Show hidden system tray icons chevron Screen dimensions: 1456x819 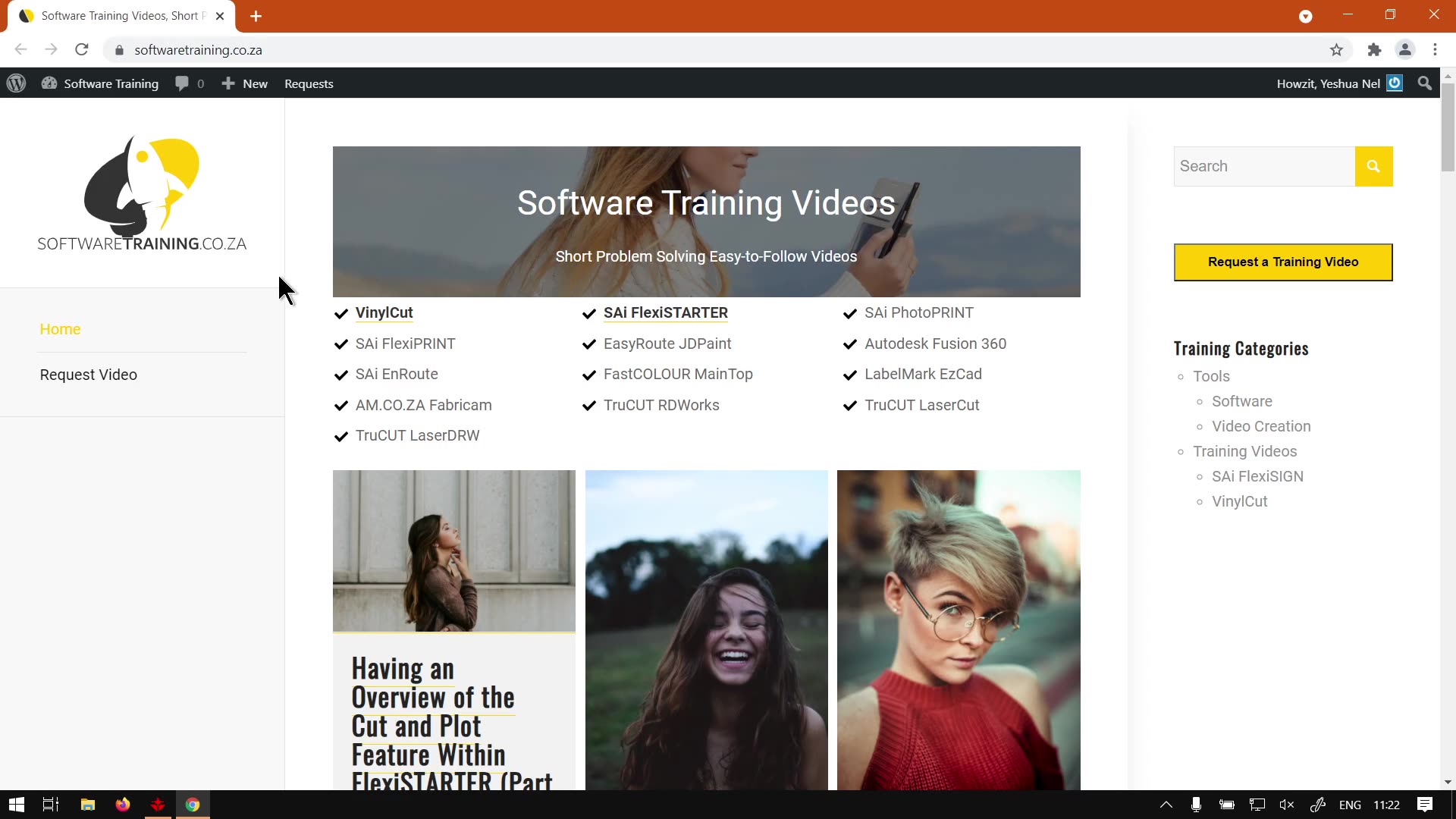[1166, 805]
